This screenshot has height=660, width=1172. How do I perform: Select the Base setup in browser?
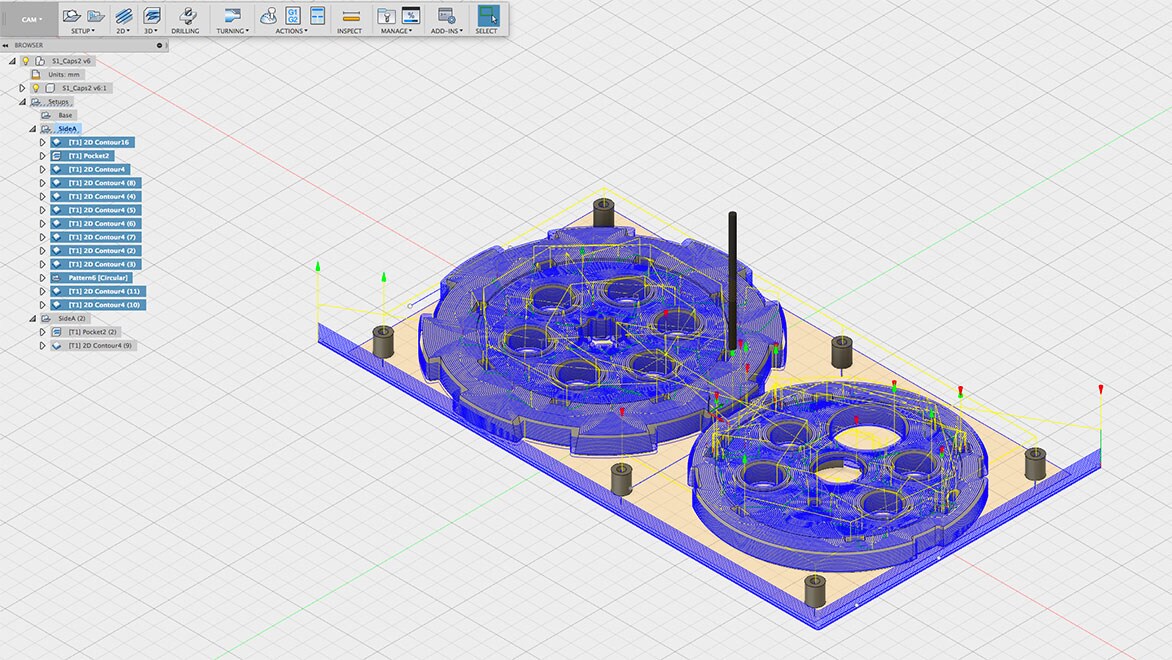pyautogui.click(x=65, y=115)
